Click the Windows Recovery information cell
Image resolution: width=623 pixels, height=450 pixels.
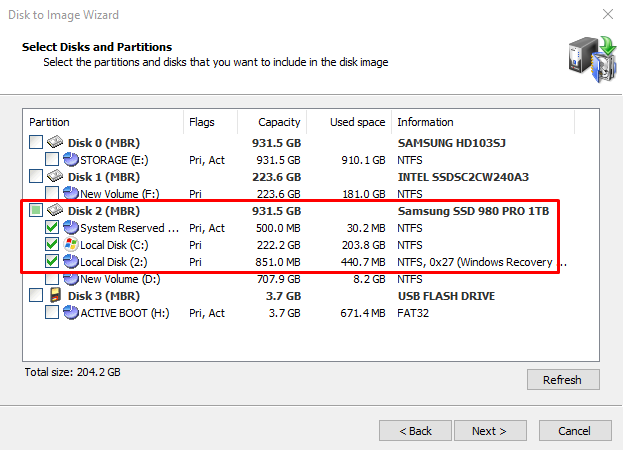[482, 262]
